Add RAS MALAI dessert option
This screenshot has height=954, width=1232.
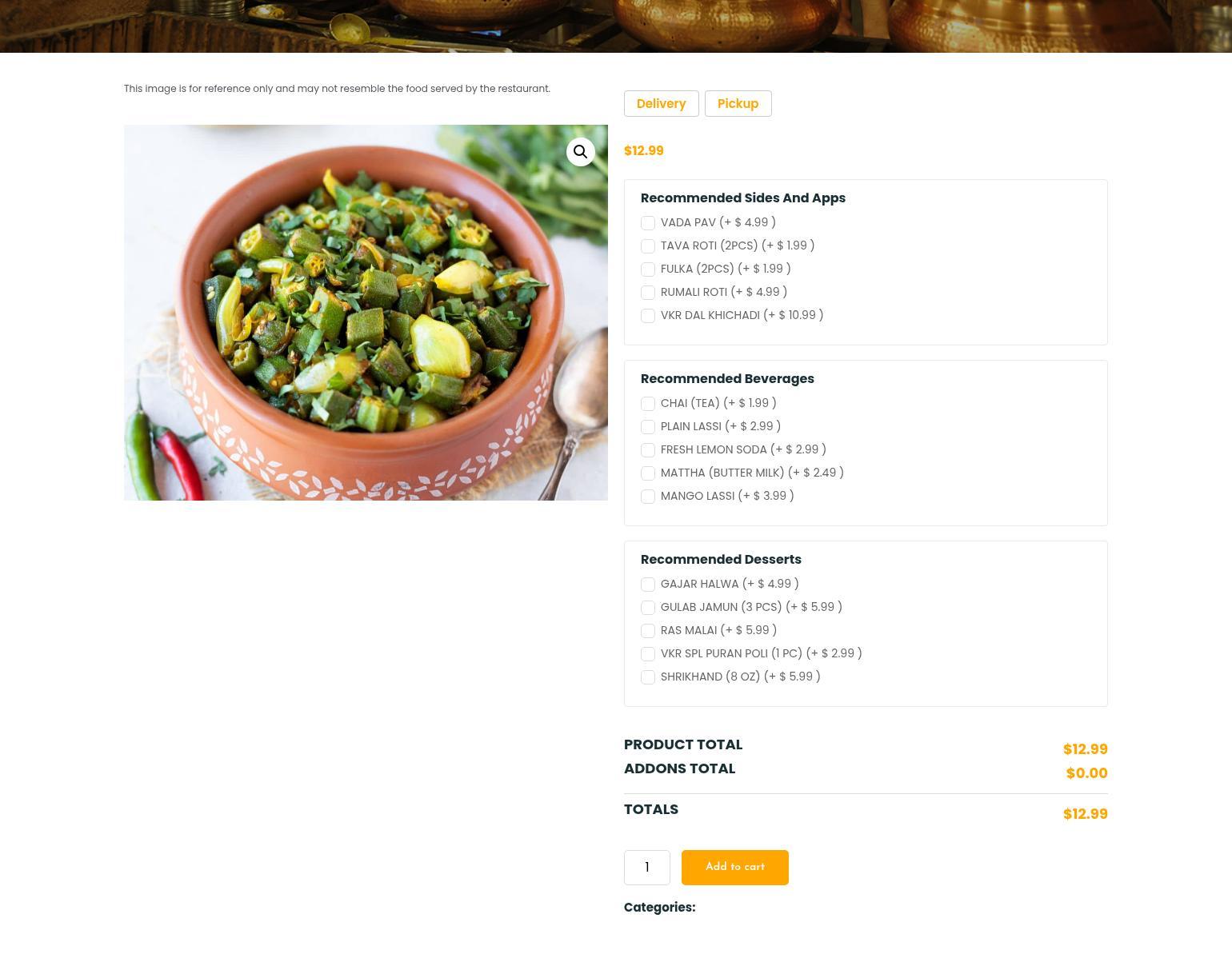point(648,631)
